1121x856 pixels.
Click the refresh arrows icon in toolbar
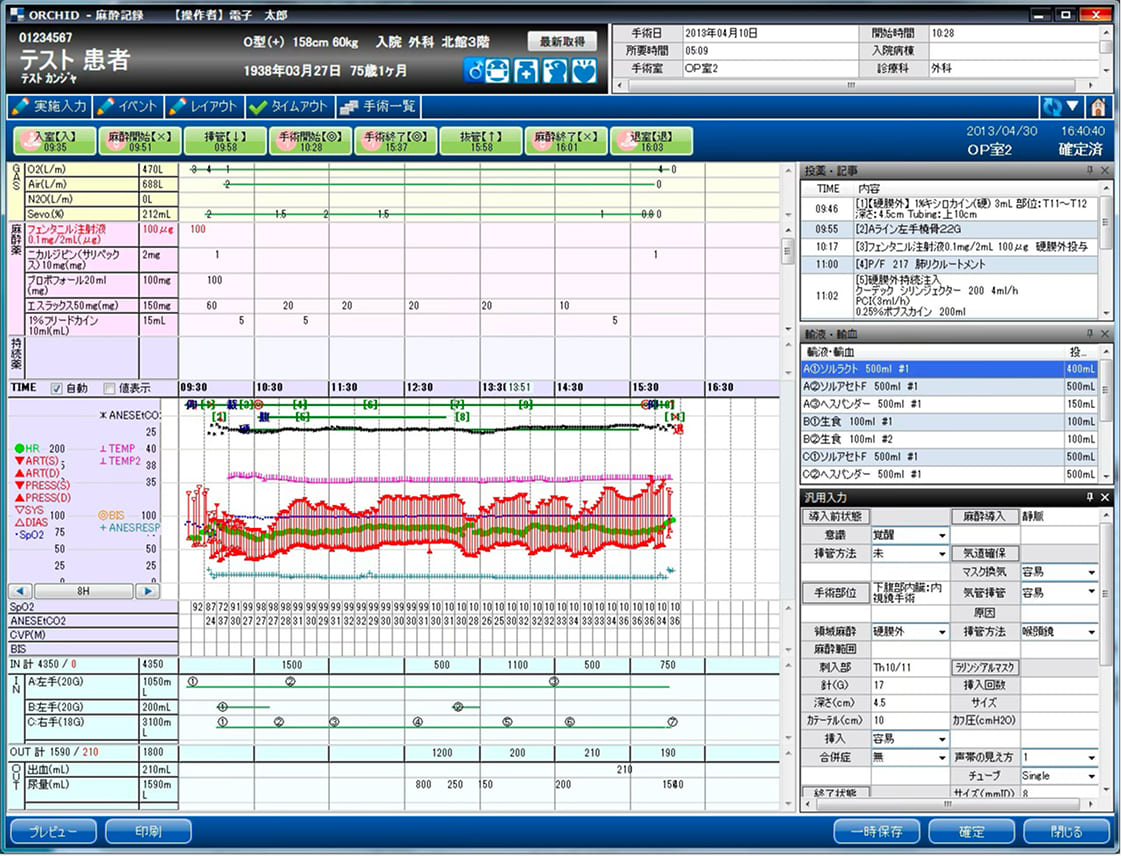point(1051,107)
